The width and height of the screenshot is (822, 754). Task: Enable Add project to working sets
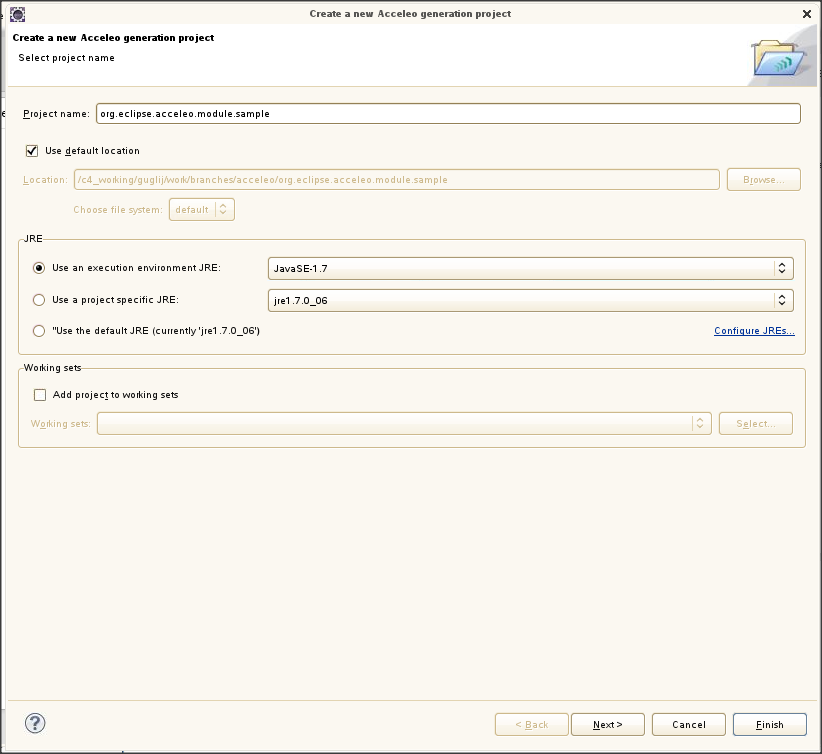pos(40,395)
